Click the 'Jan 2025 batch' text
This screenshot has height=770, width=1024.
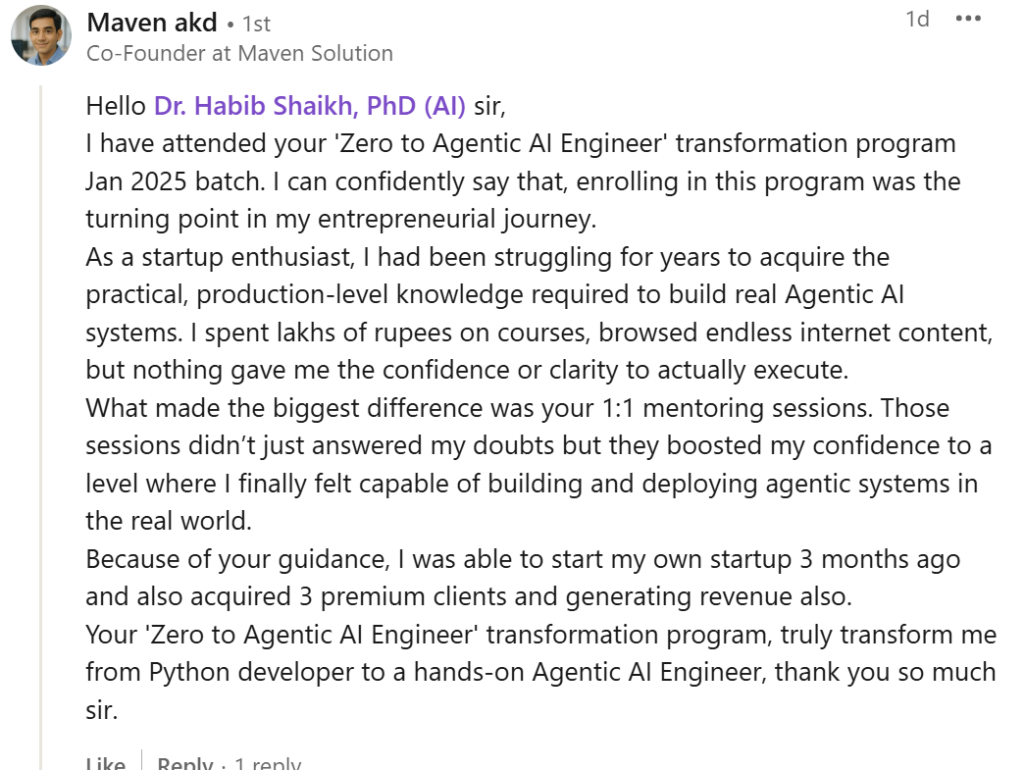coord(159,182)
